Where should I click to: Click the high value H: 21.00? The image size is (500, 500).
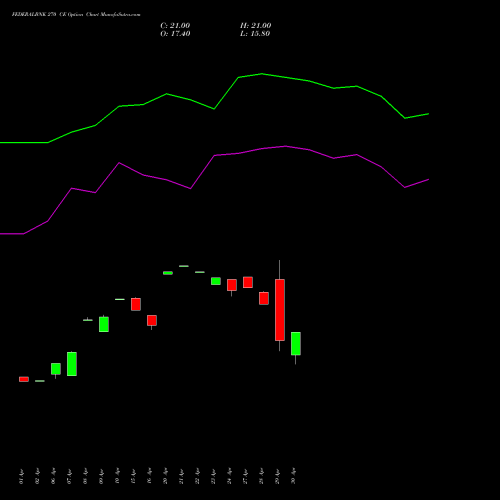[x=255, y=25]
